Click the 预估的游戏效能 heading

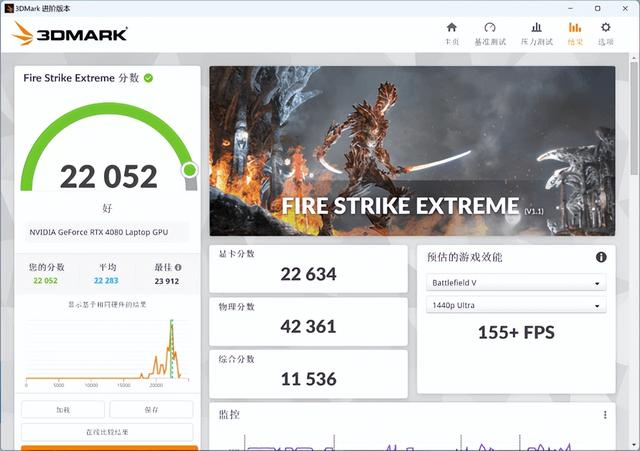[x=464, y=257]
